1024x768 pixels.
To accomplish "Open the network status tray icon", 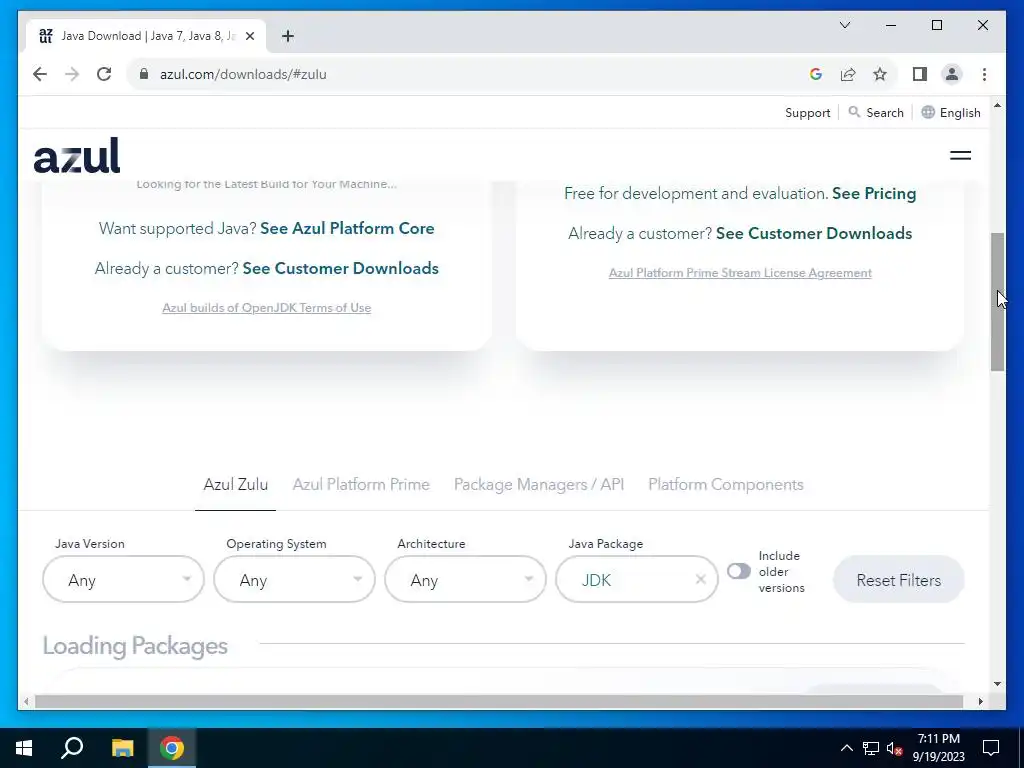I will click(871, 748).
